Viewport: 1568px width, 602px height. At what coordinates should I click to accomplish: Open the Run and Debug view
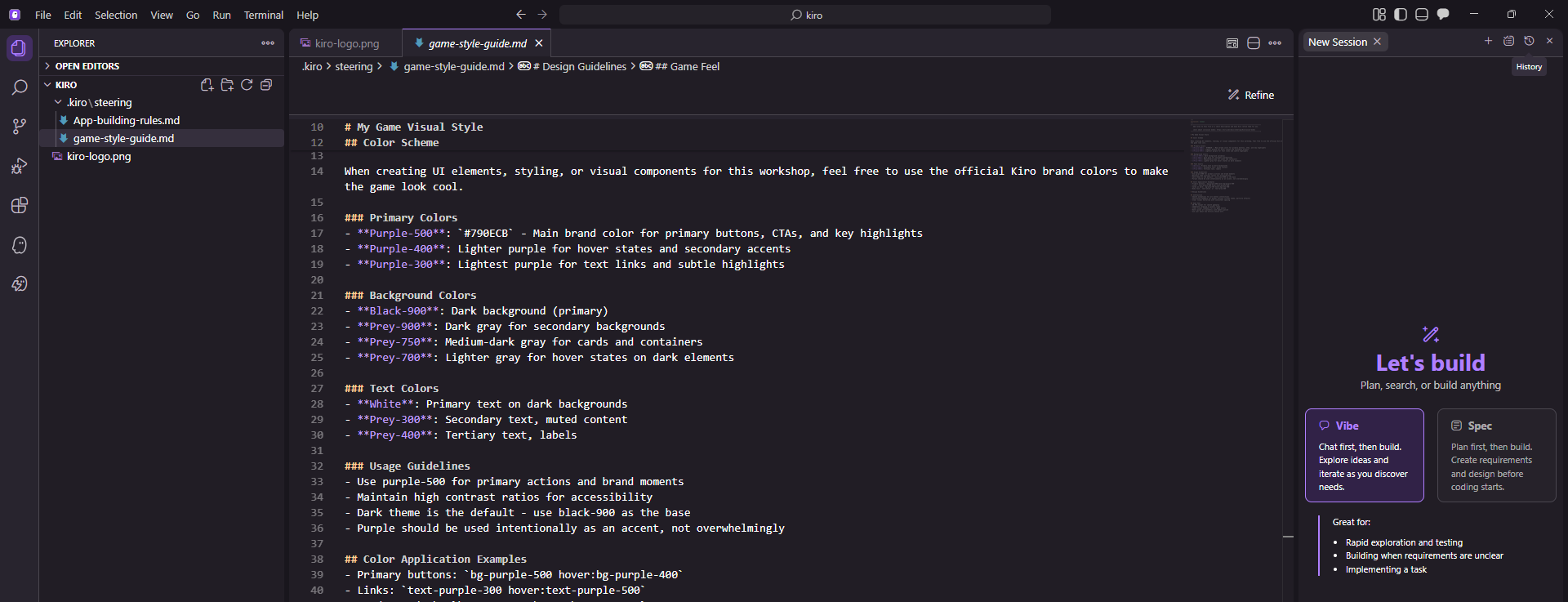coord(20,166)
